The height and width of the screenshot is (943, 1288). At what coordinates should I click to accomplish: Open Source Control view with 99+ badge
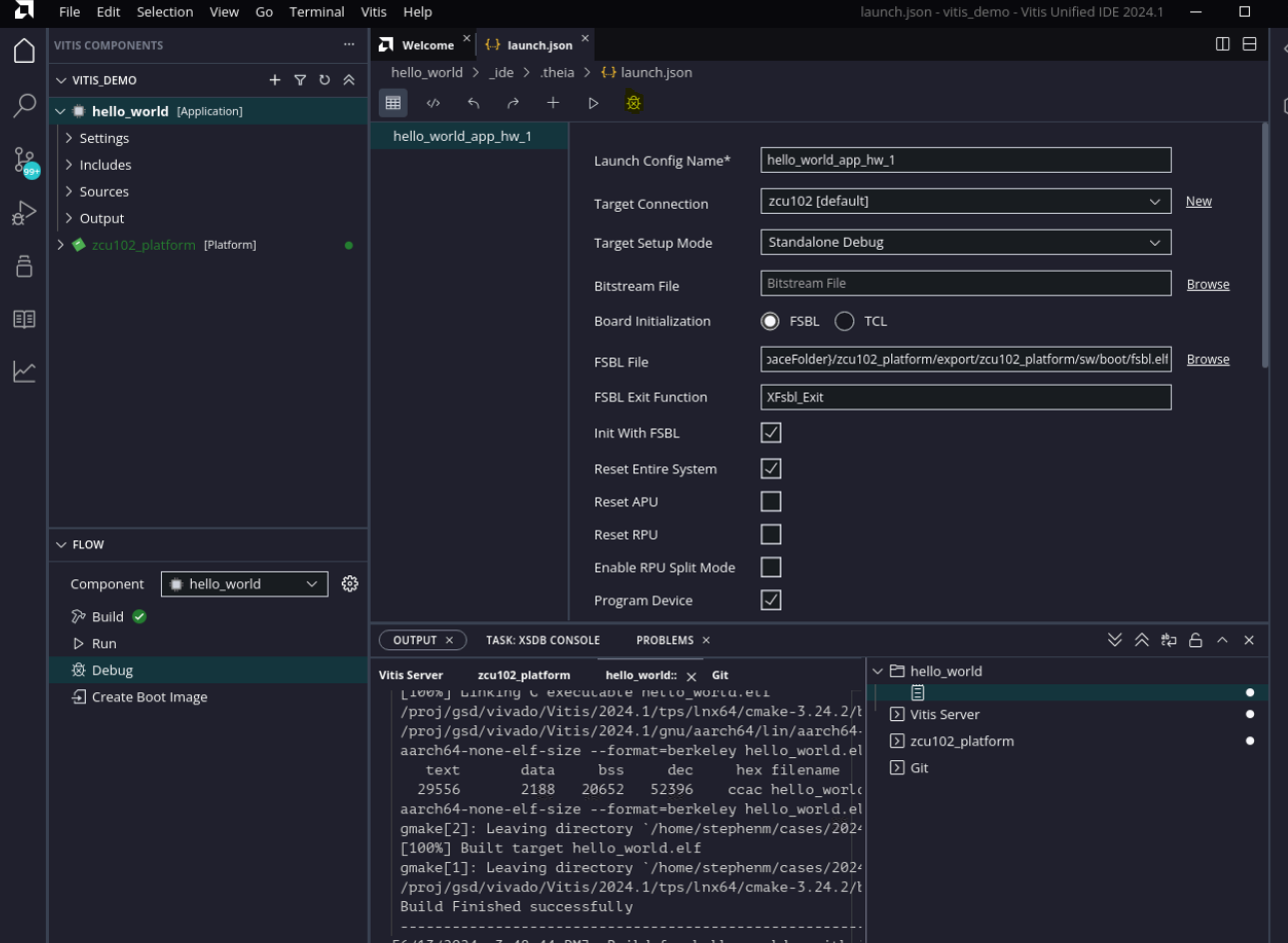point(25,161)
